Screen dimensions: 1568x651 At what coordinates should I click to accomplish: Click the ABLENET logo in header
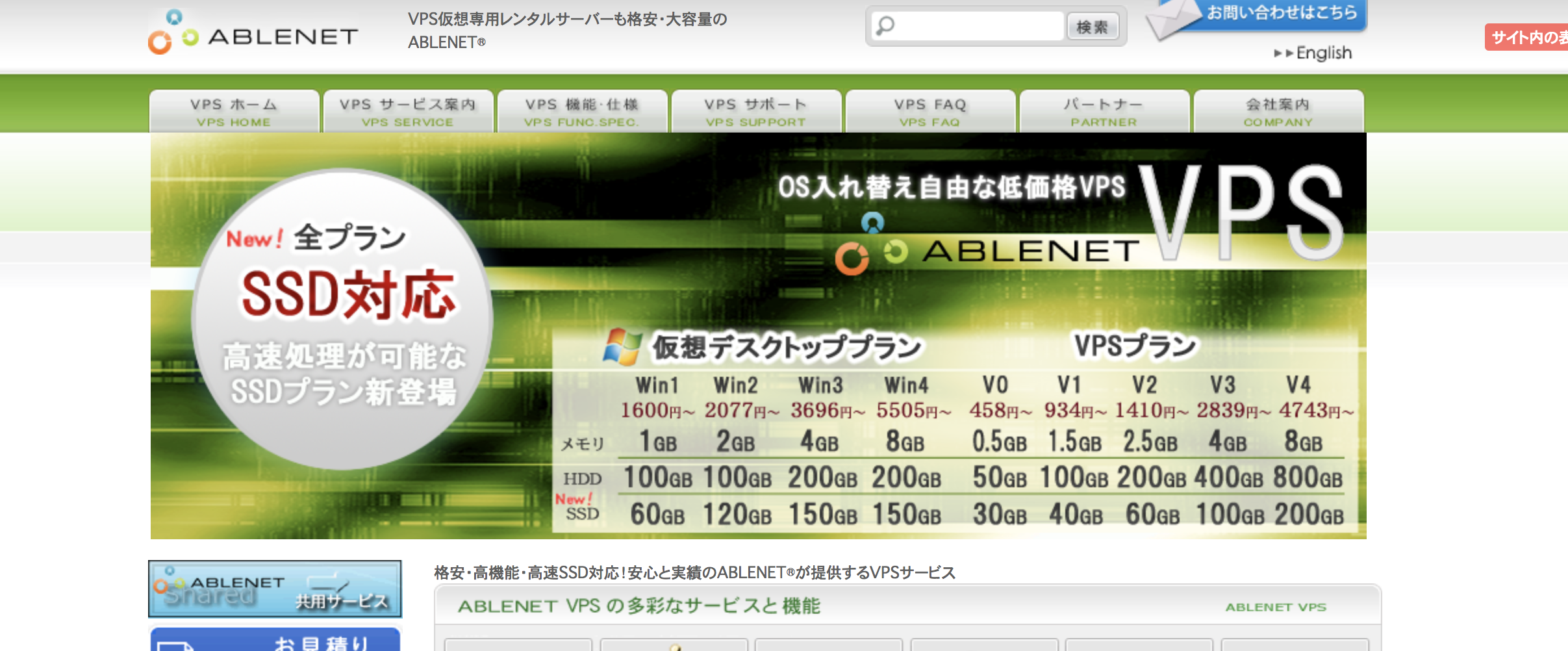point(253,31)
